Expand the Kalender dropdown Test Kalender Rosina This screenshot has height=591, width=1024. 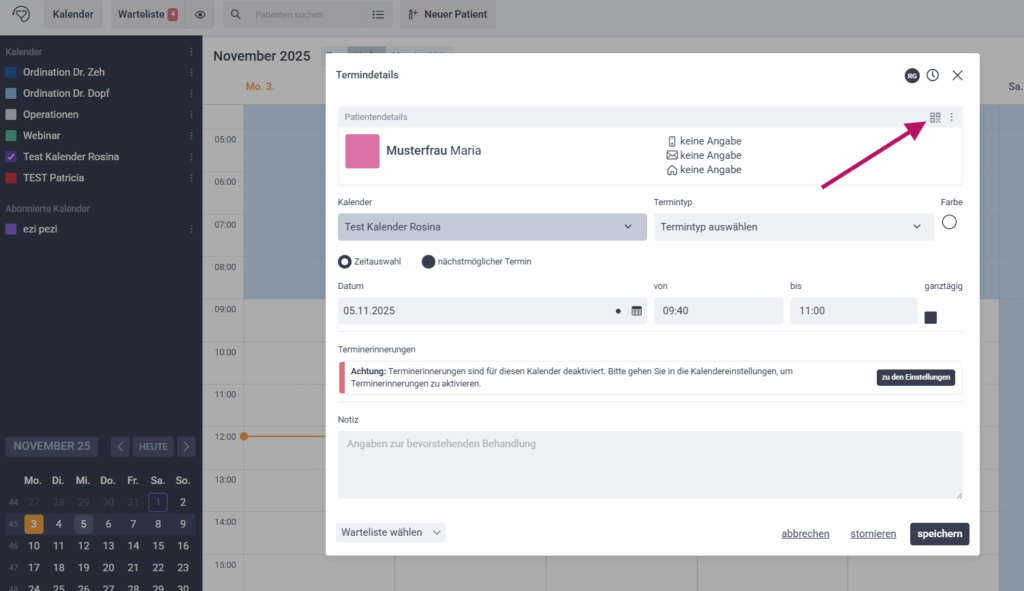(491, 227)
